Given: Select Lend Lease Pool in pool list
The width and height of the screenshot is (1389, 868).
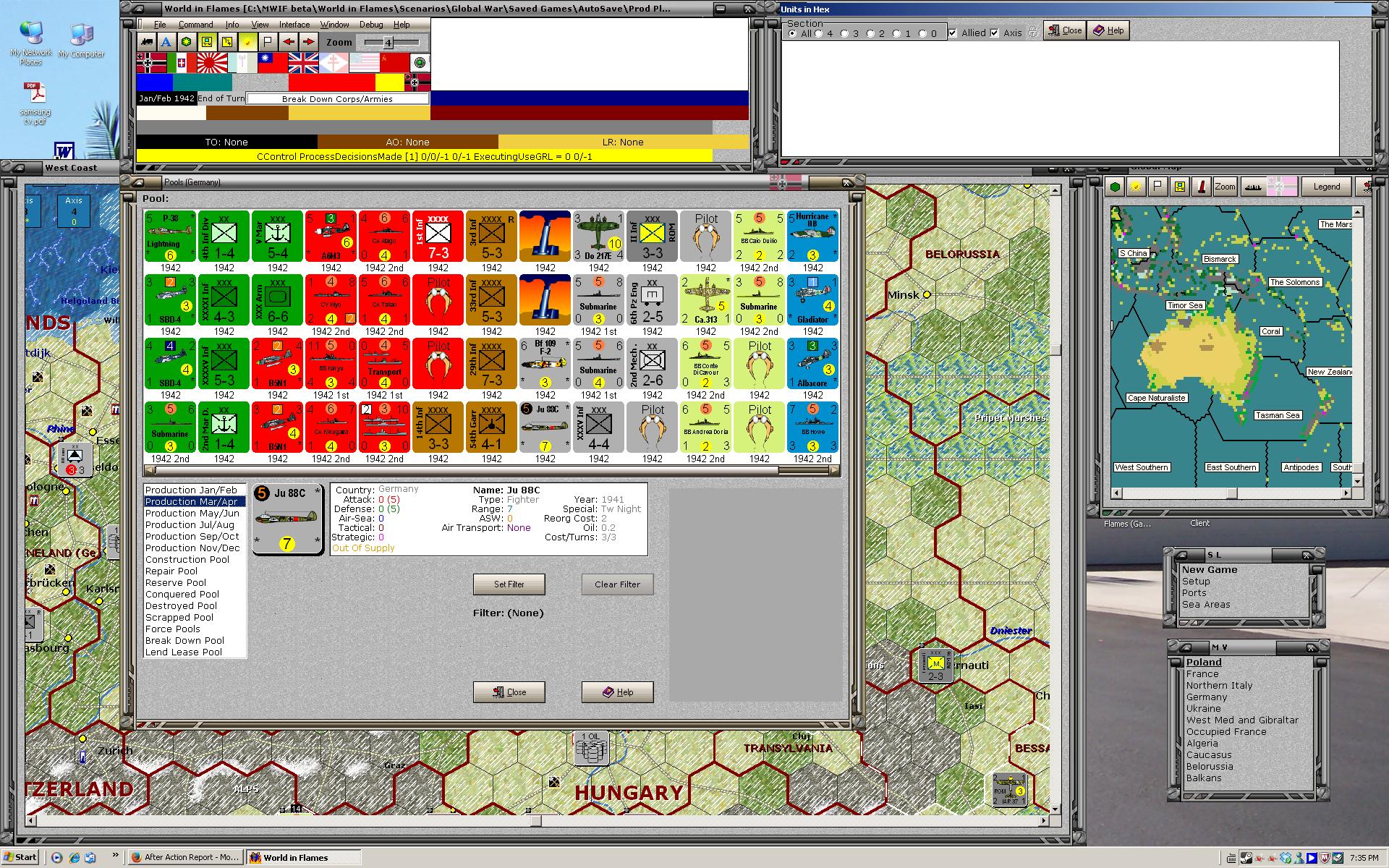Looking at the screenshot, I should coord(195,652).
